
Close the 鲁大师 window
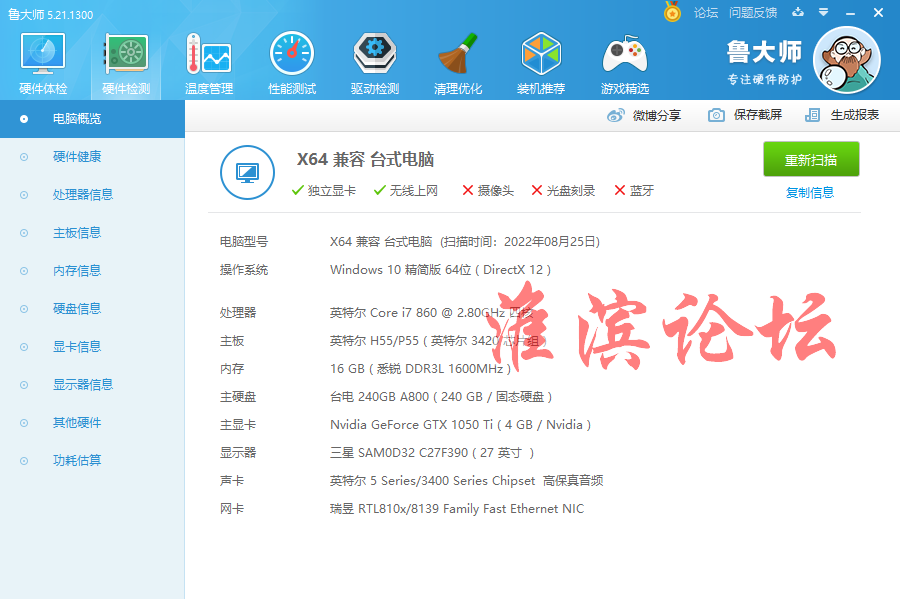point(878,13)
